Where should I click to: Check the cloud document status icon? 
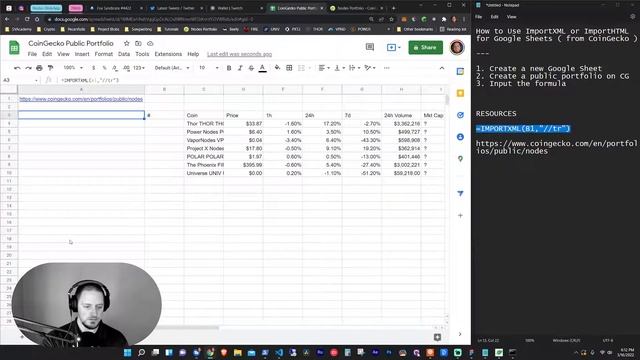click(x=150, y=43)
